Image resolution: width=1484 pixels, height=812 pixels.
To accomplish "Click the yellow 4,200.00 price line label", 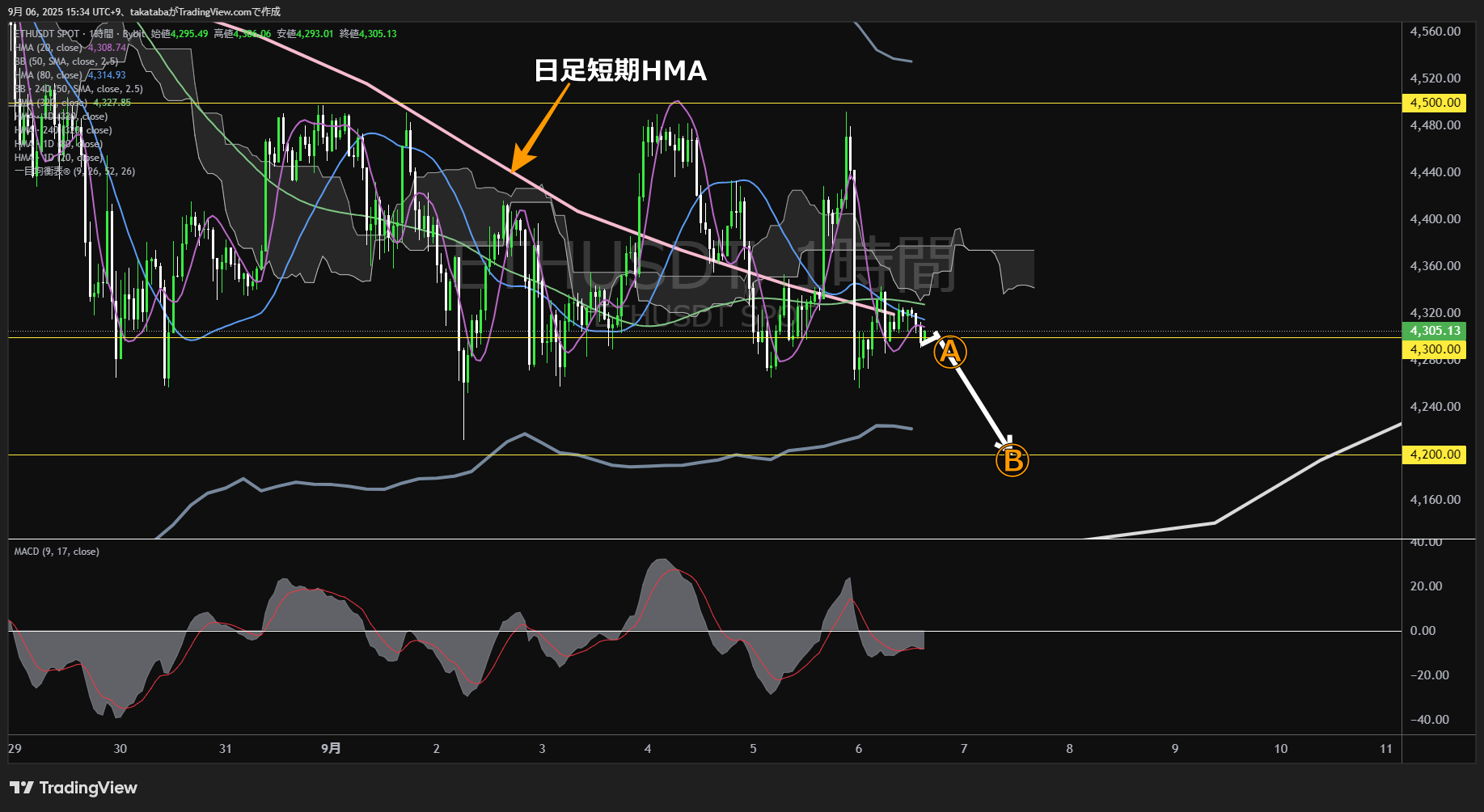I will pos(1435,455).
